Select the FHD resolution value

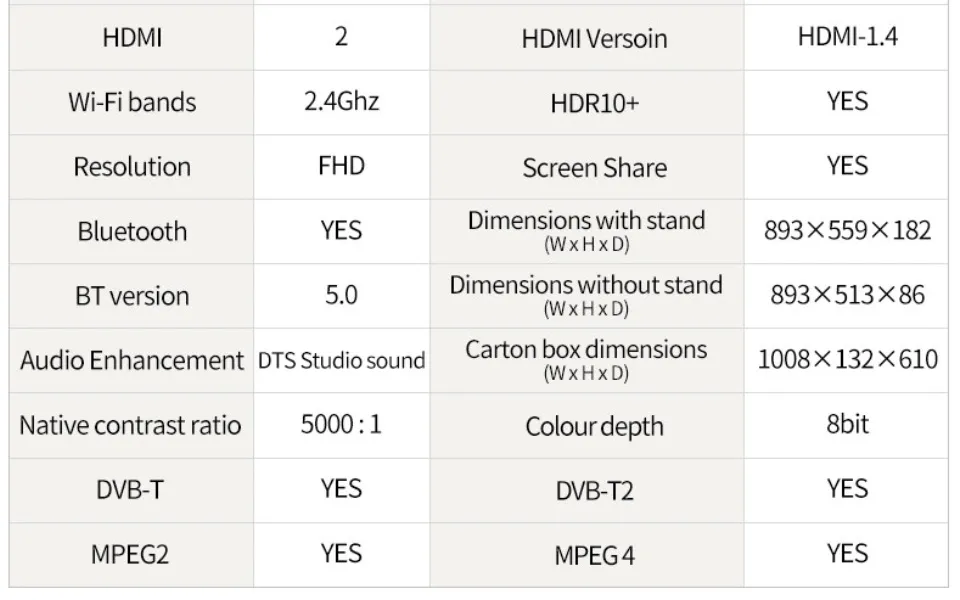(x=341, y=166)
